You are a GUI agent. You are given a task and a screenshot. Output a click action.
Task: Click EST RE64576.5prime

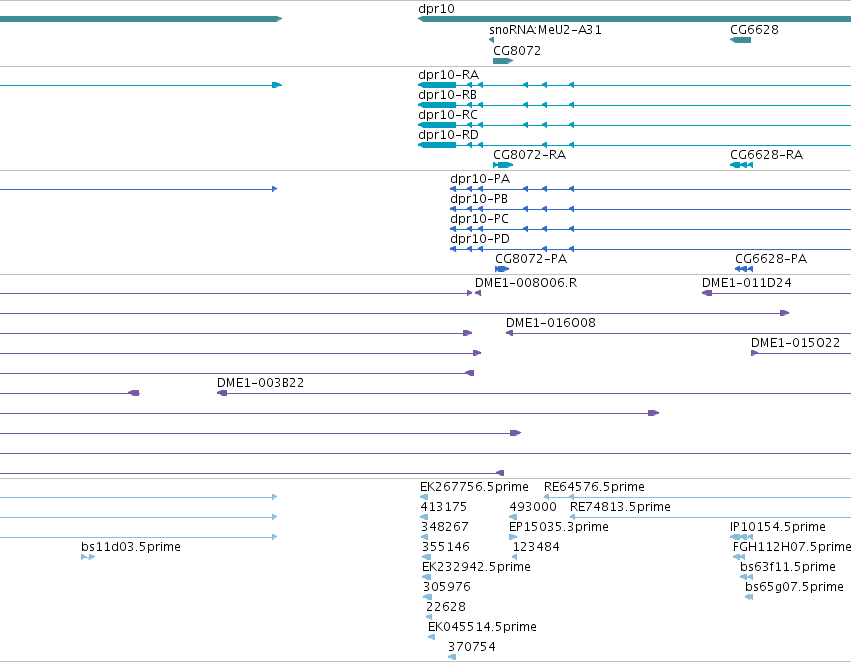pos(594,487)
